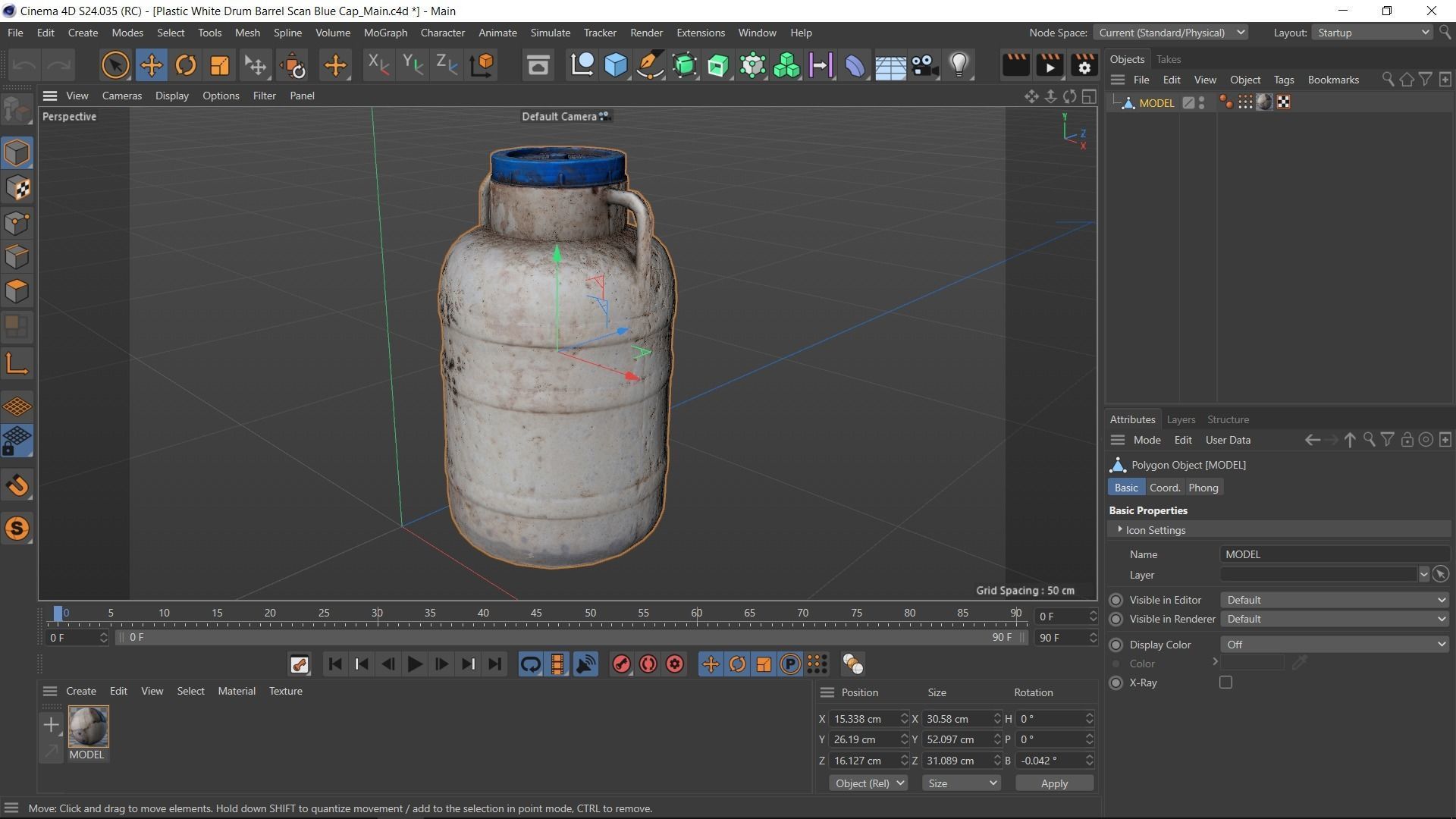1456x819 pixels.
Task: Switch to Texture mode
Action: 17,187
